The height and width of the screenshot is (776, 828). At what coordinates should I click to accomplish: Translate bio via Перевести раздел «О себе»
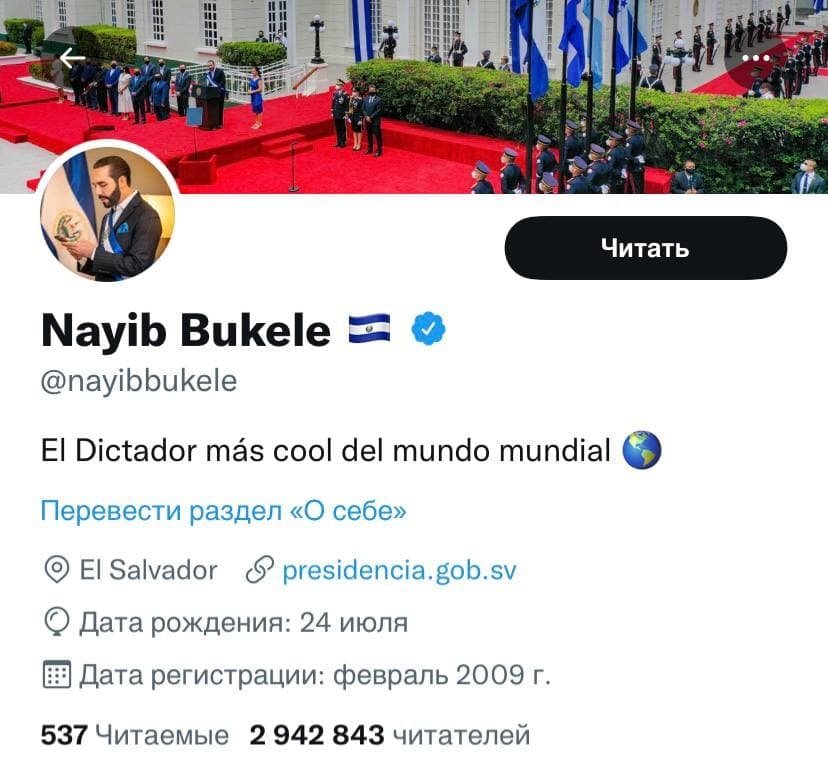[x=224, y=511]
